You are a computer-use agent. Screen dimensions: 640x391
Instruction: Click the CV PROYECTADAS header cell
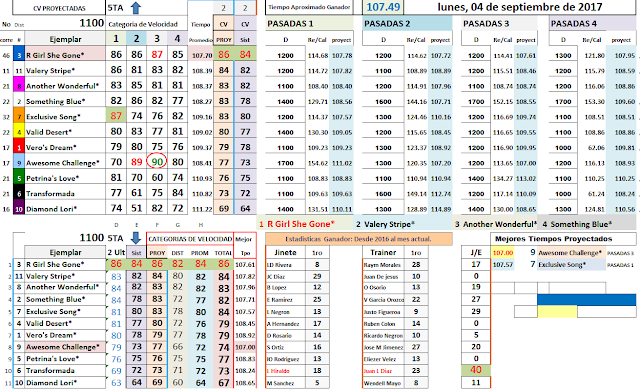click(59, 8)
